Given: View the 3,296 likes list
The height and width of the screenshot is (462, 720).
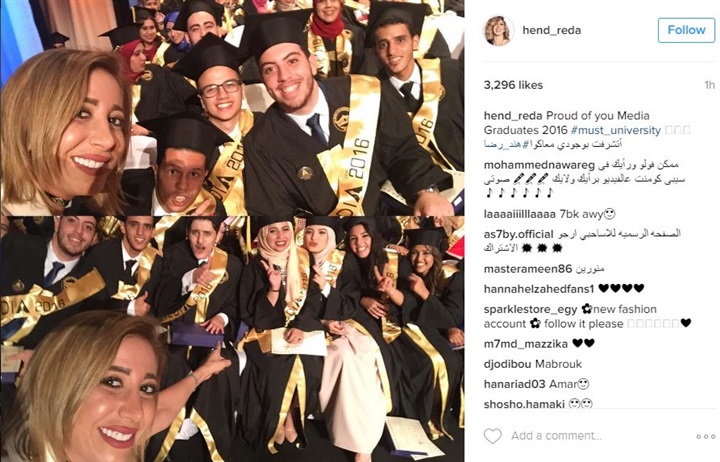Looking at the screenshot, I should (x=513, y=85).
